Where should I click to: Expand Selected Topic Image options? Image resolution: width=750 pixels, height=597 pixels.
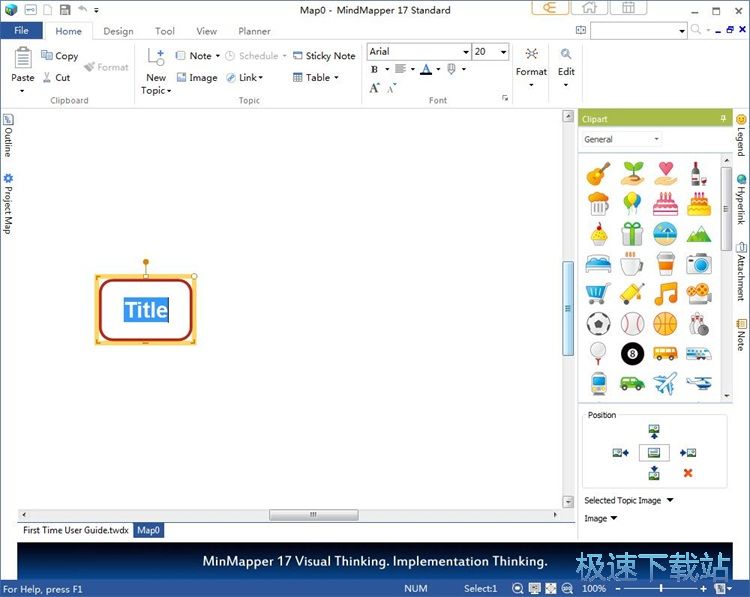tap(670, 500)
